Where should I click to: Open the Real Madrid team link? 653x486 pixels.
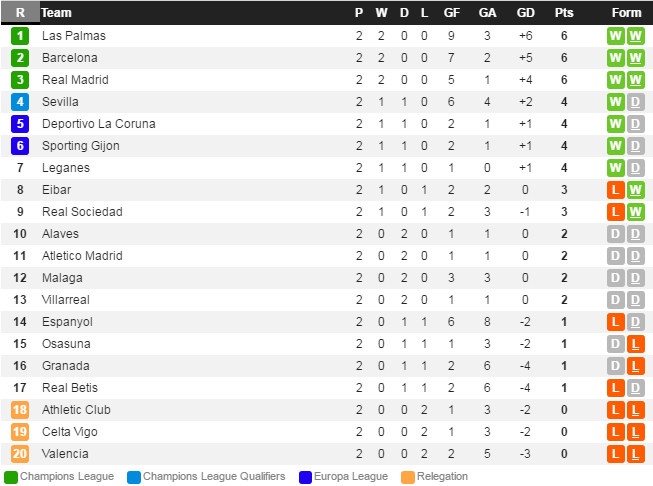coord(75,80)
